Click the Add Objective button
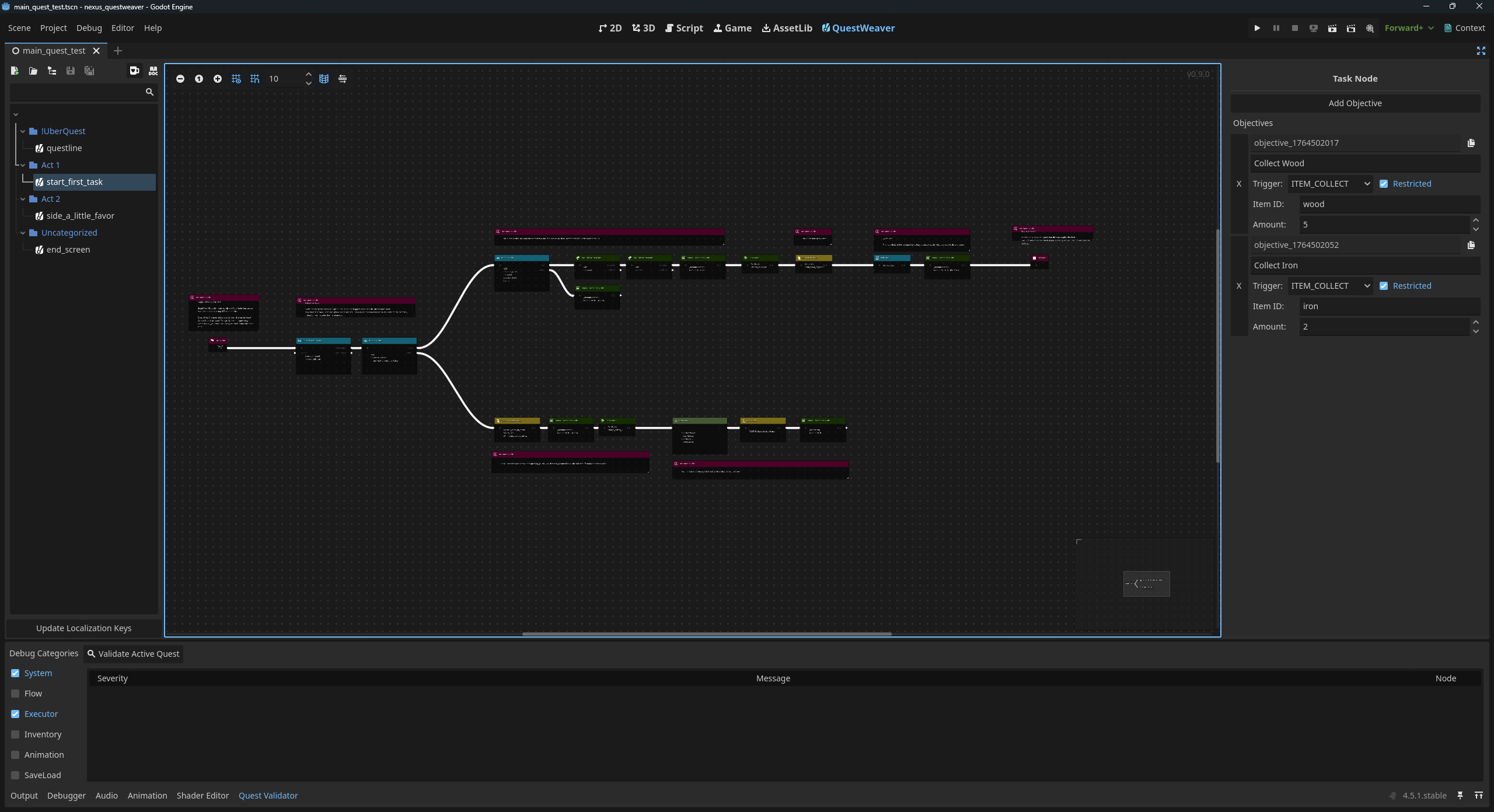 (1355, 103)
